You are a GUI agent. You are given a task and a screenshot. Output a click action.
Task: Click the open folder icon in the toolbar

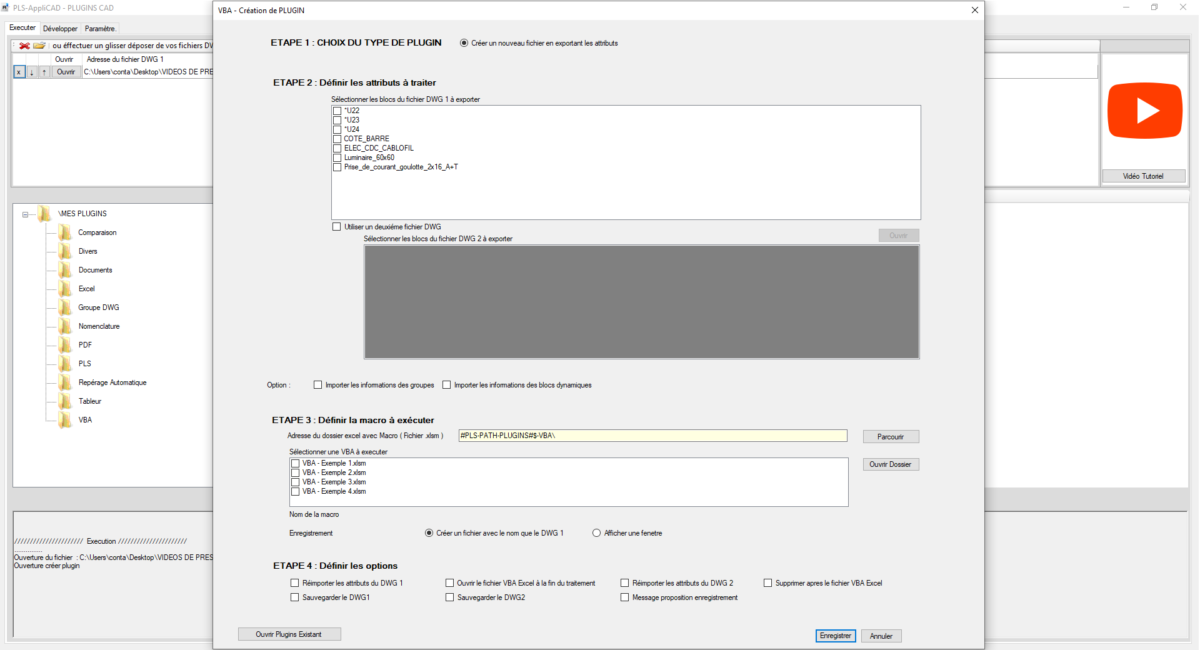pos(38,45)
